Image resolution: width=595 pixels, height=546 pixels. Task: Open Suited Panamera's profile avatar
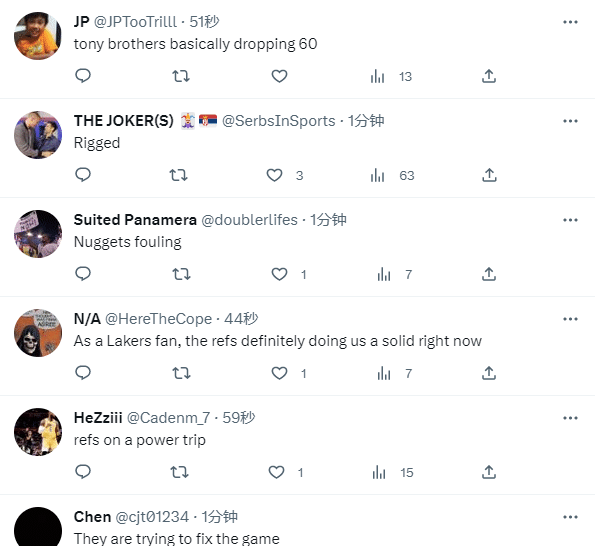pyautogui.click(x=38, y=234)
